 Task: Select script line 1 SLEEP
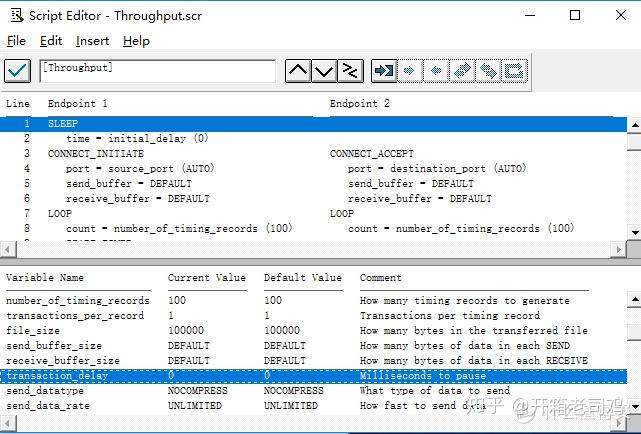[313, 124]
